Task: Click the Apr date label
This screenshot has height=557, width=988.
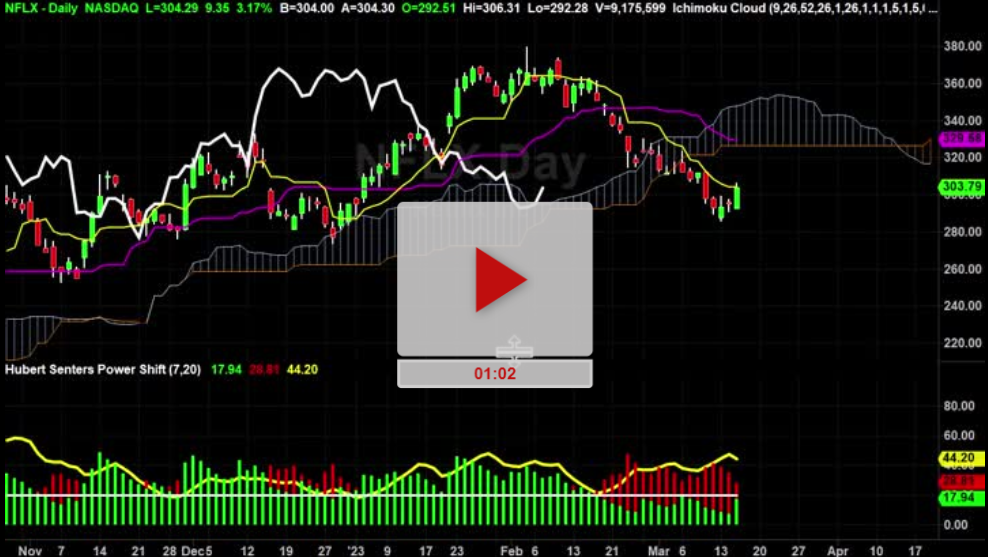Action: click(837, 551)
